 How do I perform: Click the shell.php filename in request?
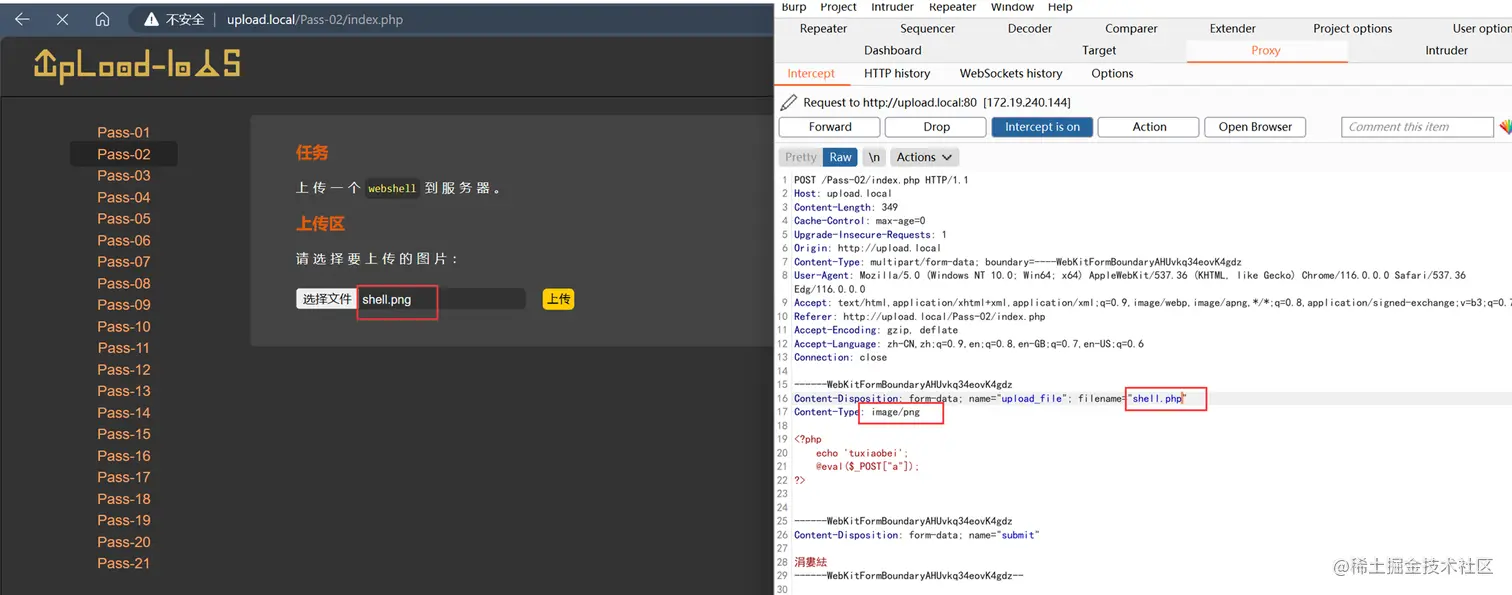coord(1157,398)
